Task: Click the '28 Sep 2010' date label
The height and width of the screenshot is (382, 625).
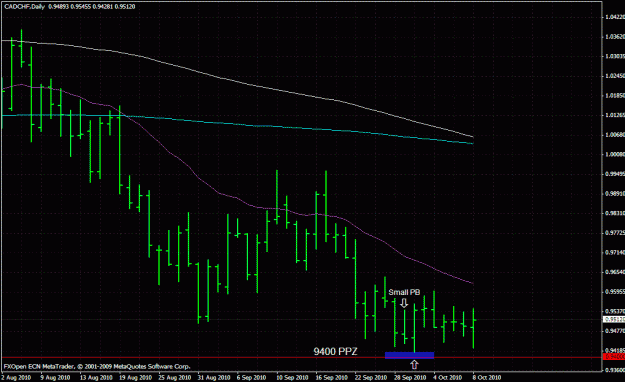Action: point(410,377)
